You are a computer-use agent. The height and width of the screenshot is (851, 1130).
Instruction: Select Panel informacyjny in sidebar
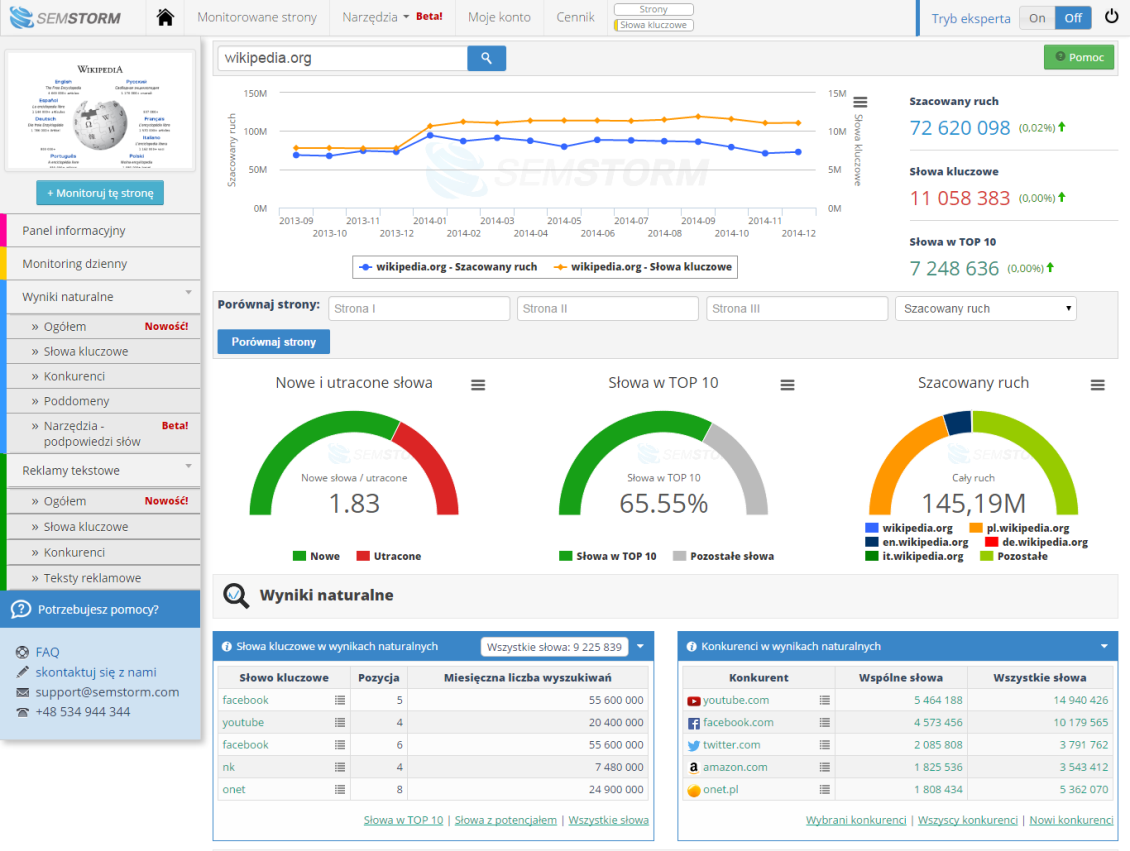tap(103, 231)
